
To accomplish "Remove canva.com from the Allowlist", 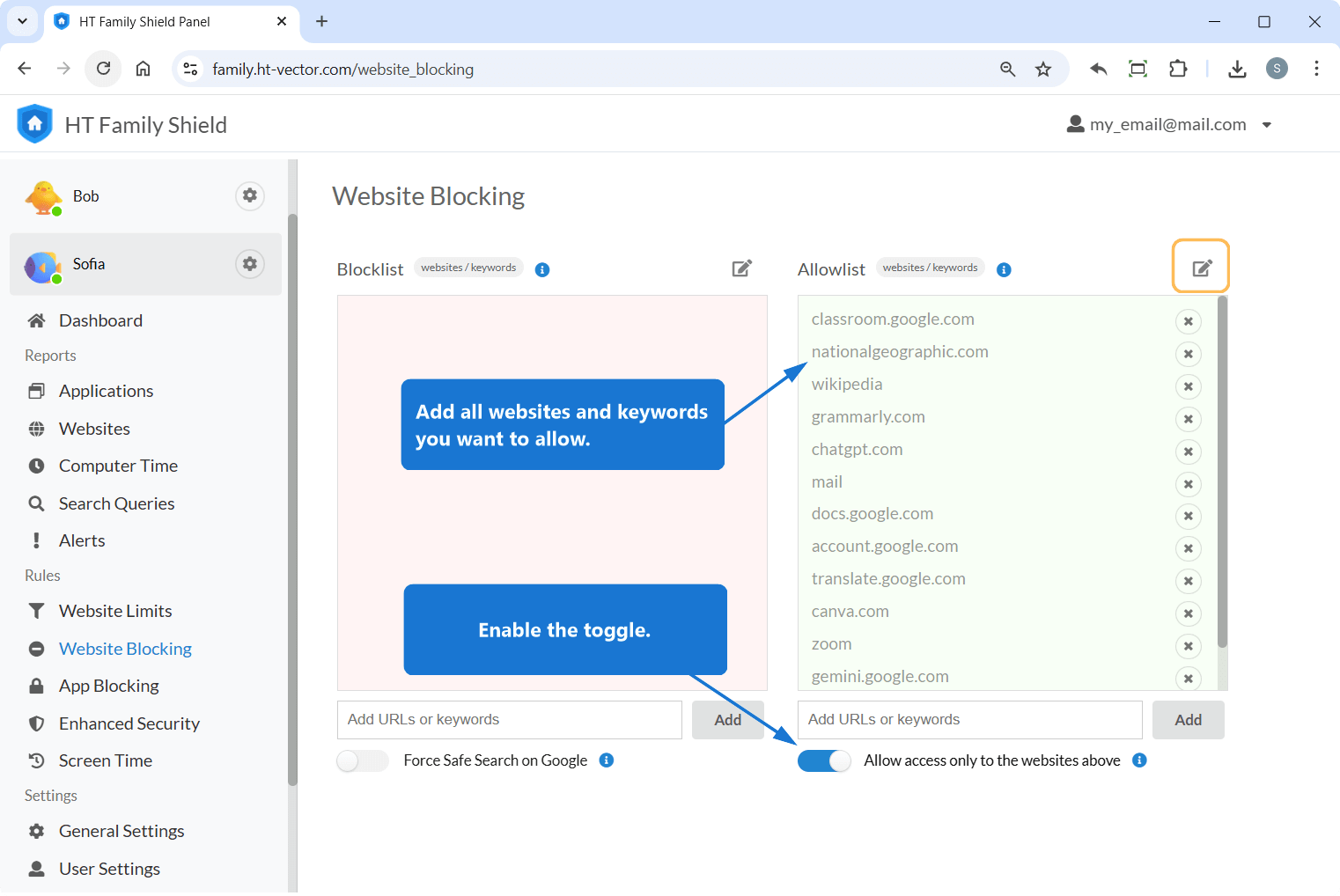I will 1188,613.
